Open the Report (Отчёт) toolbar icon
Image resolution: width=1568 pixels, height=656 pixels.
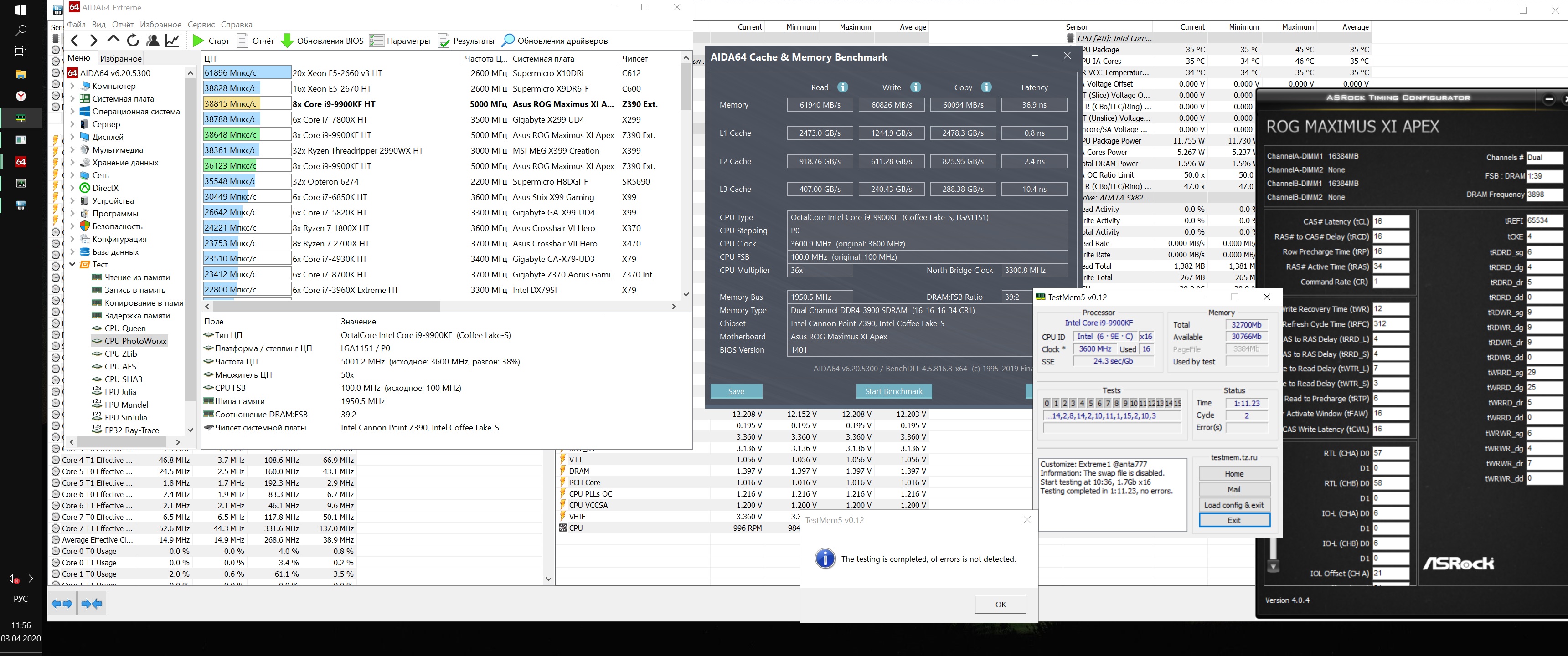(x=242, y=41)
